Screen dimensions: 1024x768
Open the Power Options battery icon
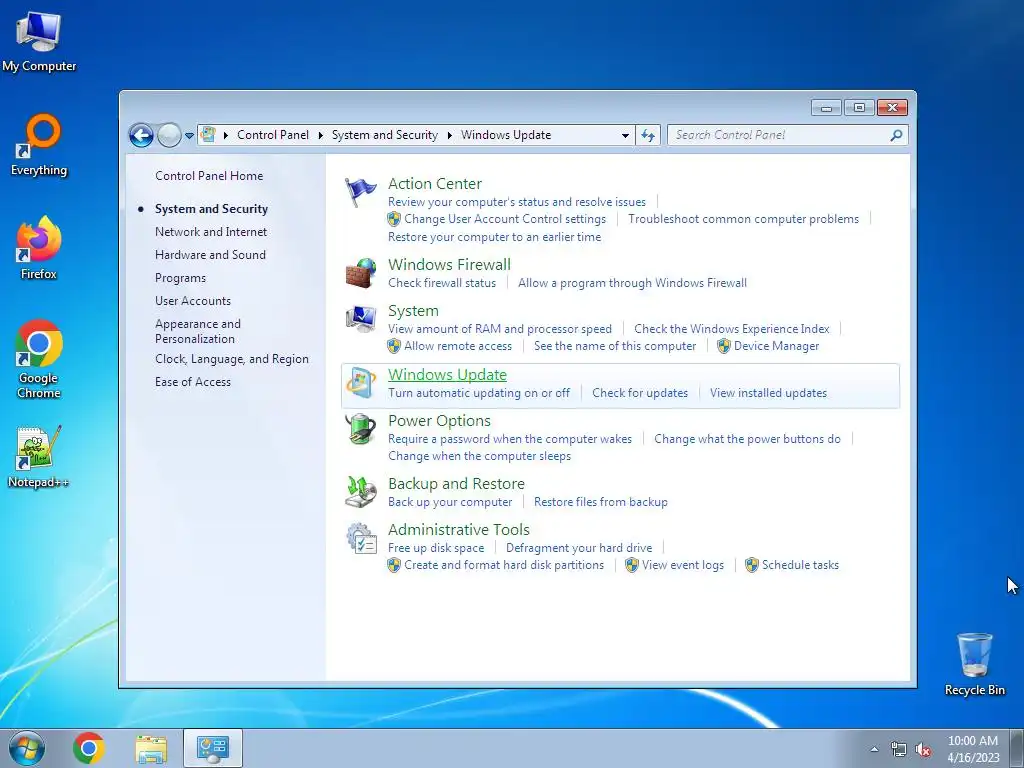pos(360,429)
